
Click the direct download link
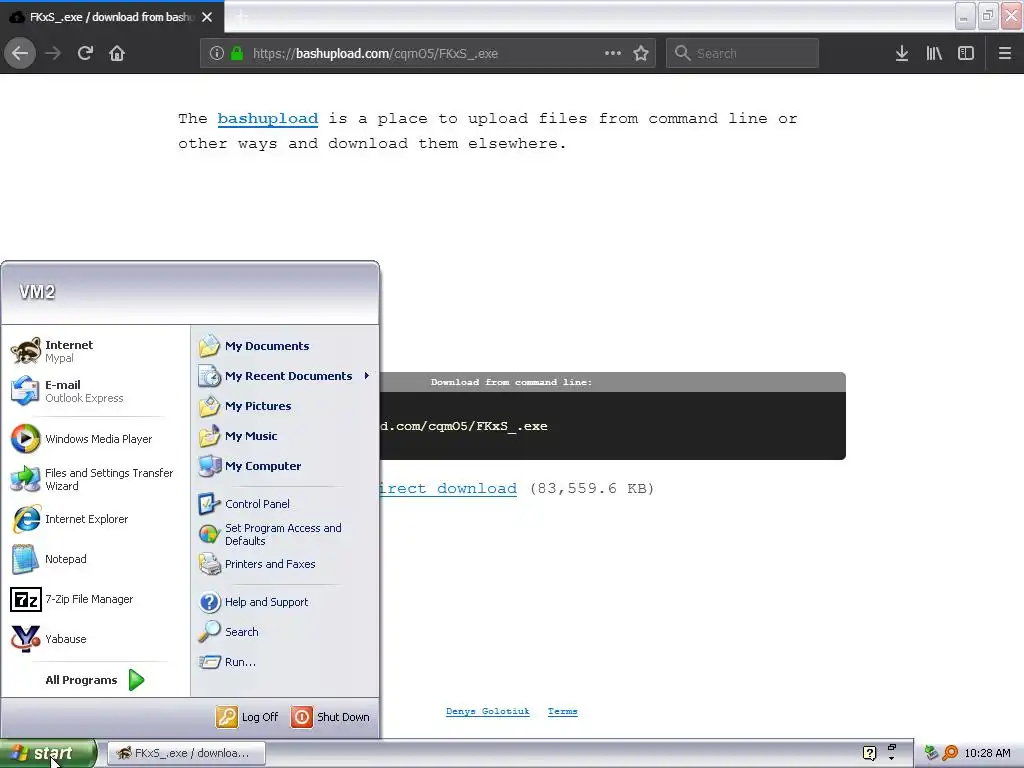448,488
